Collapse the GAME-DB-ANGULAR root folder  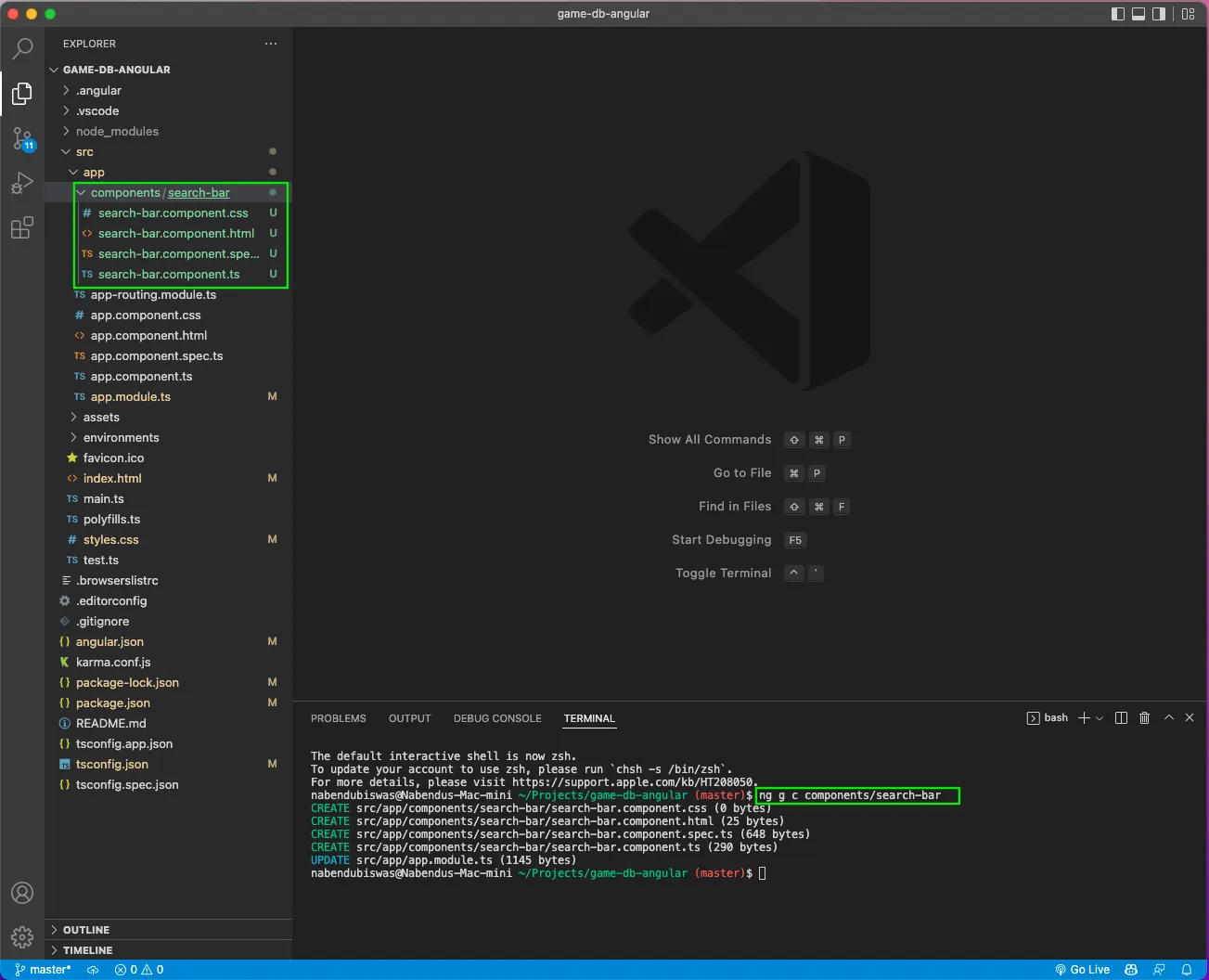point(168,70)
